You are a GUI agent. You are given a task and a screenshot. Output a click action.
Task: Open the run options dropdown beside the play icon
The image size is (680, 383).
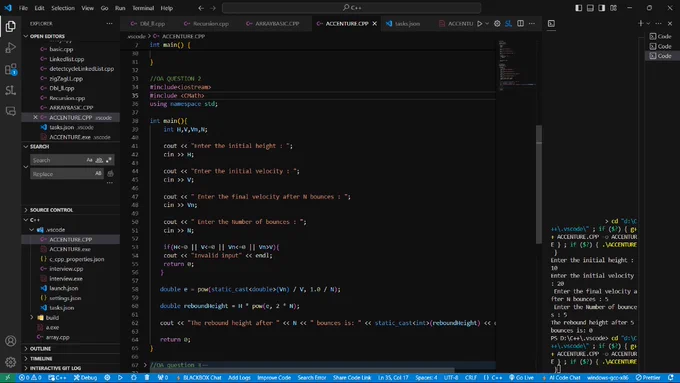[x=487, y=23]
